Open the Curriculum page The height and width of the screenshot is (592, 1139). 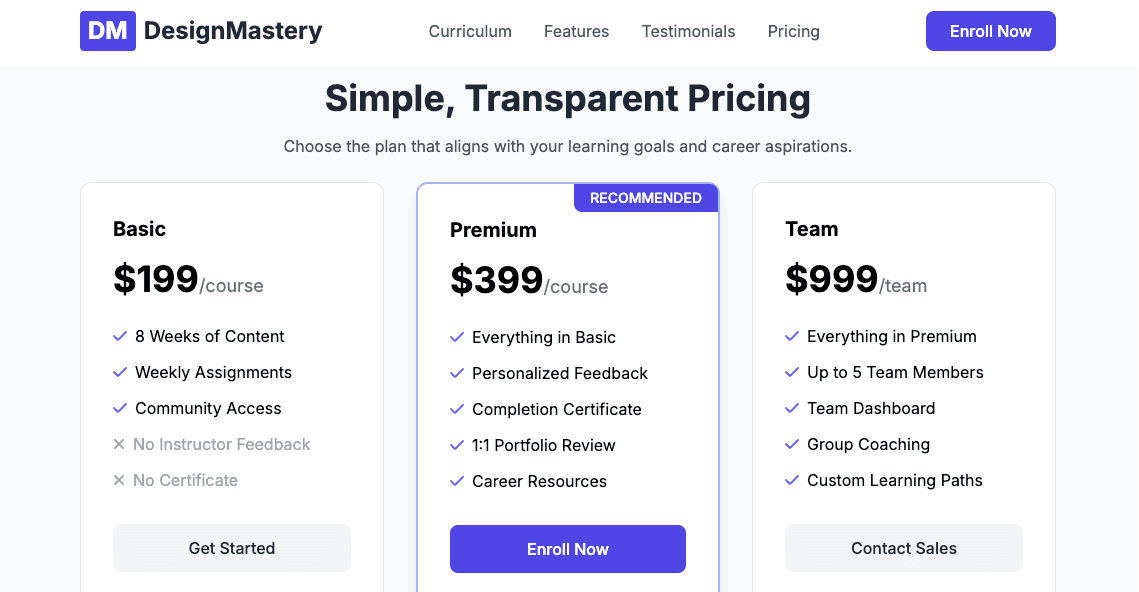click(x=470, y=31)
